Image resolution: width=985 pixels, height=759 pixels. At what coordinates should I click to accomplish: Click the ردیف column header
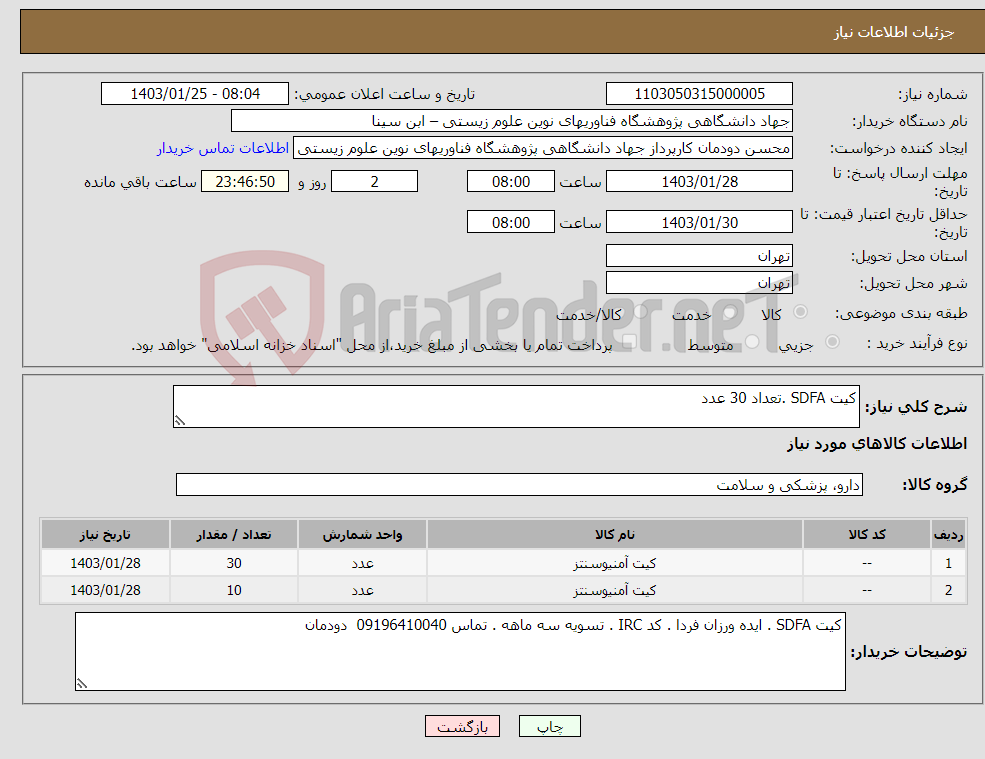pyautogui.click(x=949, y=535)
